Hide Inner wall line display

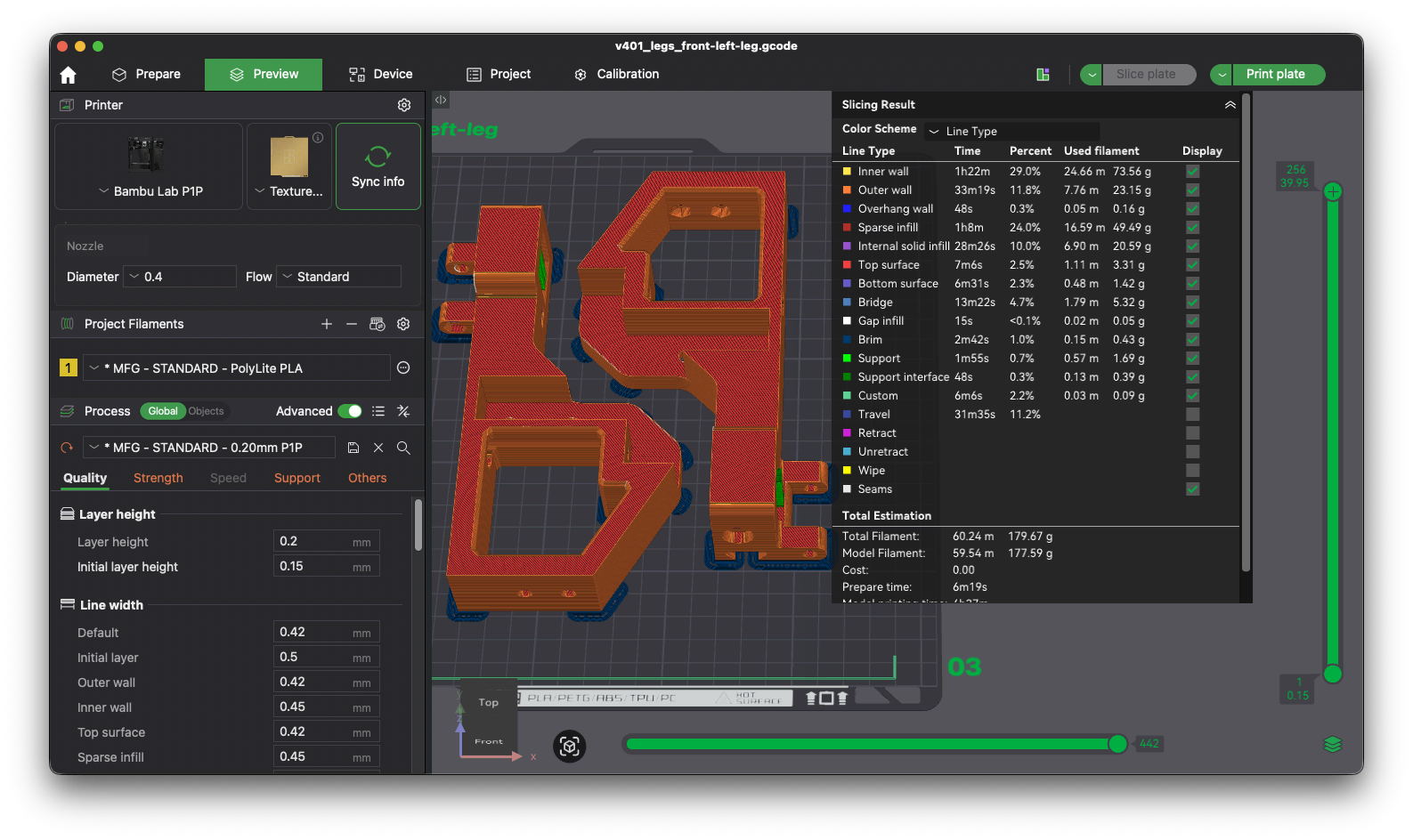point(1192,172)
